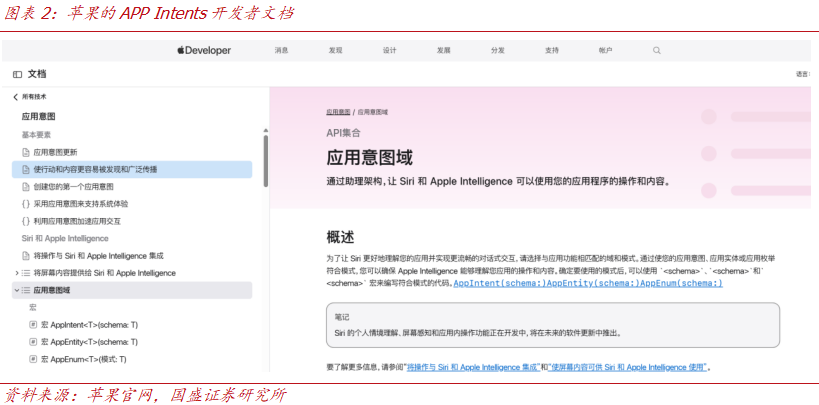Screen dimensions: 819x405
Task: Click the 文档 header label
Action: (37, 74)
